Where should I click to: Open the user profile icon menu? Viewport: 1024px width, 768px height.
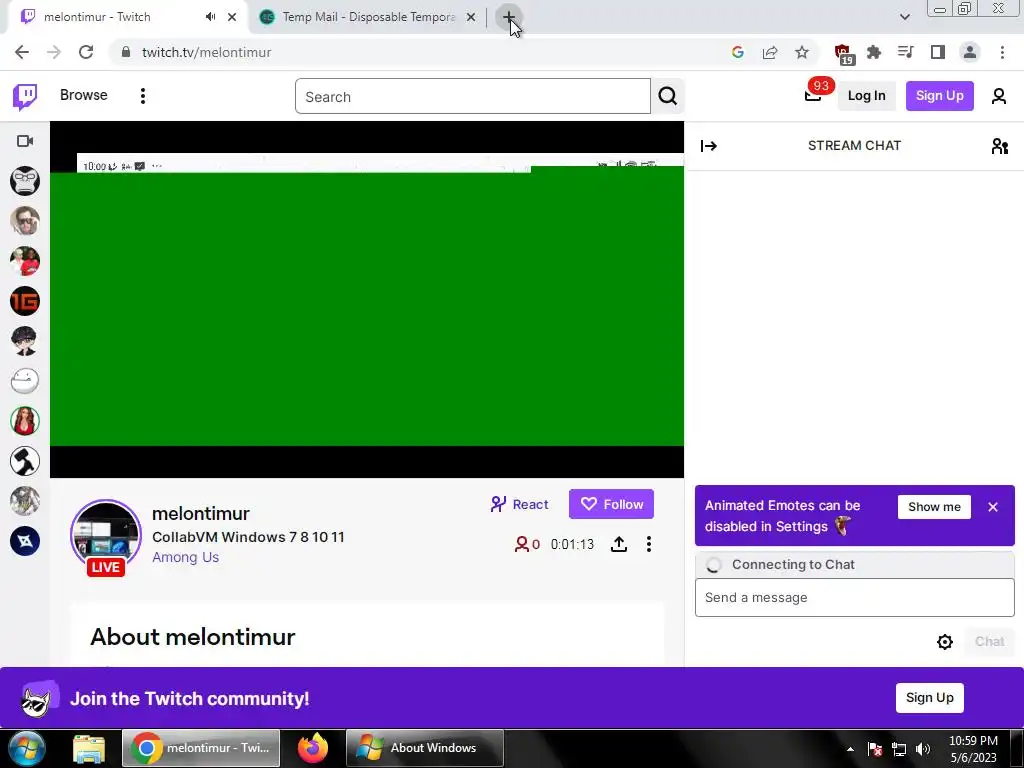[999, 97]
